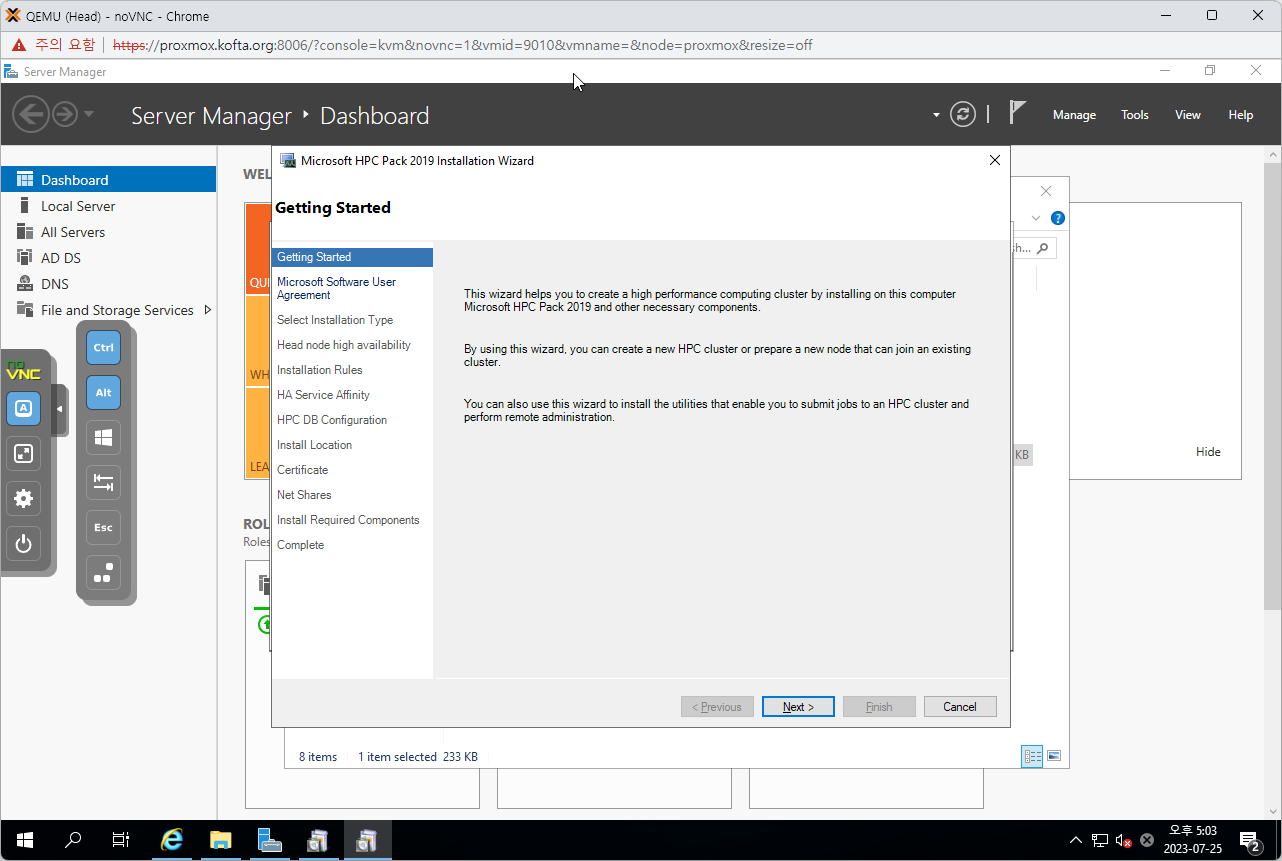Cancel the HPC Pack installation wizard
1282x861 pixels.
coord(959,707)
